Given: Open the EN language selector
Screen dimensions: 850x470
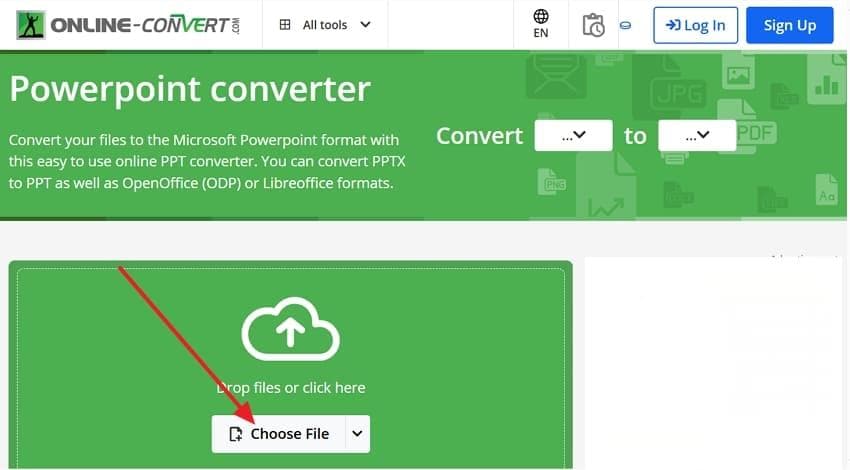Looking at the screenshot, I should tap(540, 24).
